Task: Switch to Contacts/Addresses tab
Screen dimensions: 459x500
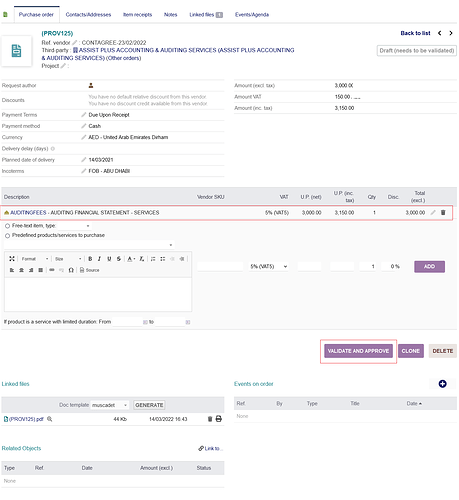Action: pos(88,15)
